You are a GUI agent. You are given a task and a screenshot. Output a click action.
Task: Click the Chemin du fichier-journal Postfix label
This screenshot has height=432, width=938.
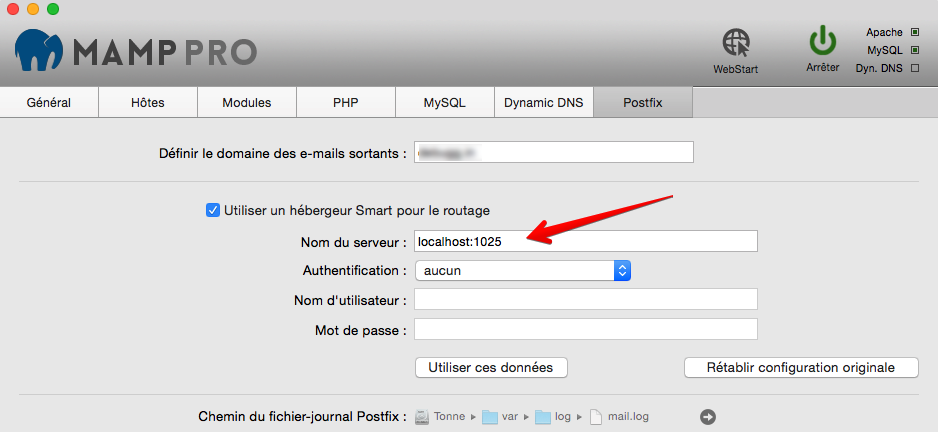tap(302, 416)
